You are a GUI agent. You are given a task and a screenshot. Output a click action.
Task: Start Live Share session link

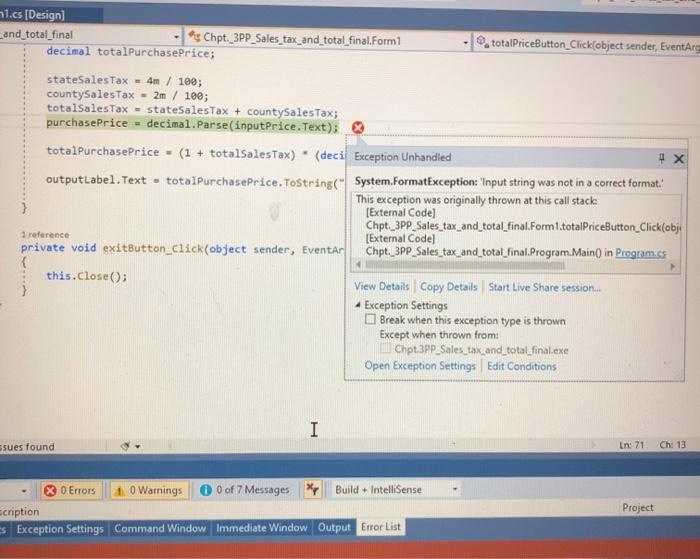[544, 287]
